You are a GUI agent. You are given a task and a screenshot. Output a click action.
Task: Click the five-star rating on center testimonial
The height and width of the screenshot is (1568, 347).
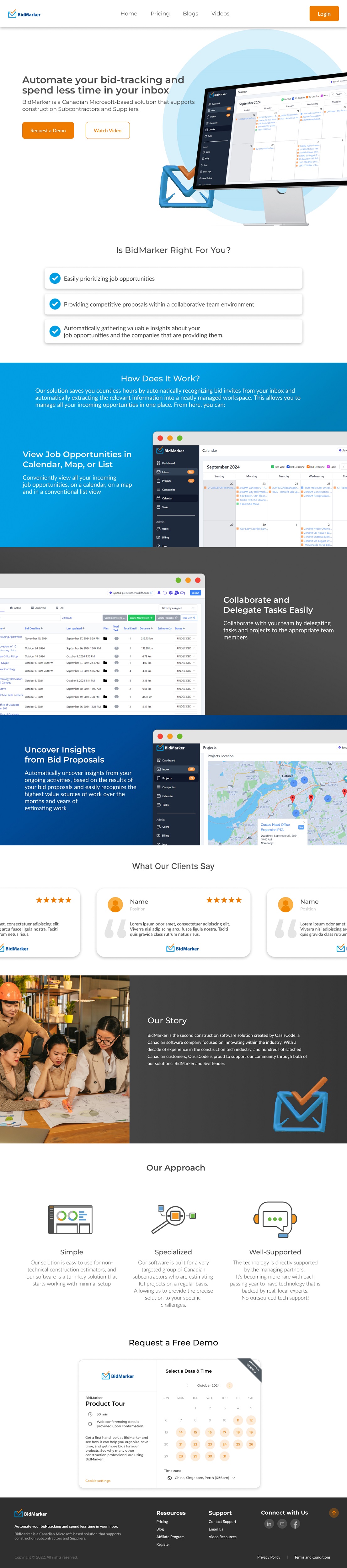click(x=224, y=900)
